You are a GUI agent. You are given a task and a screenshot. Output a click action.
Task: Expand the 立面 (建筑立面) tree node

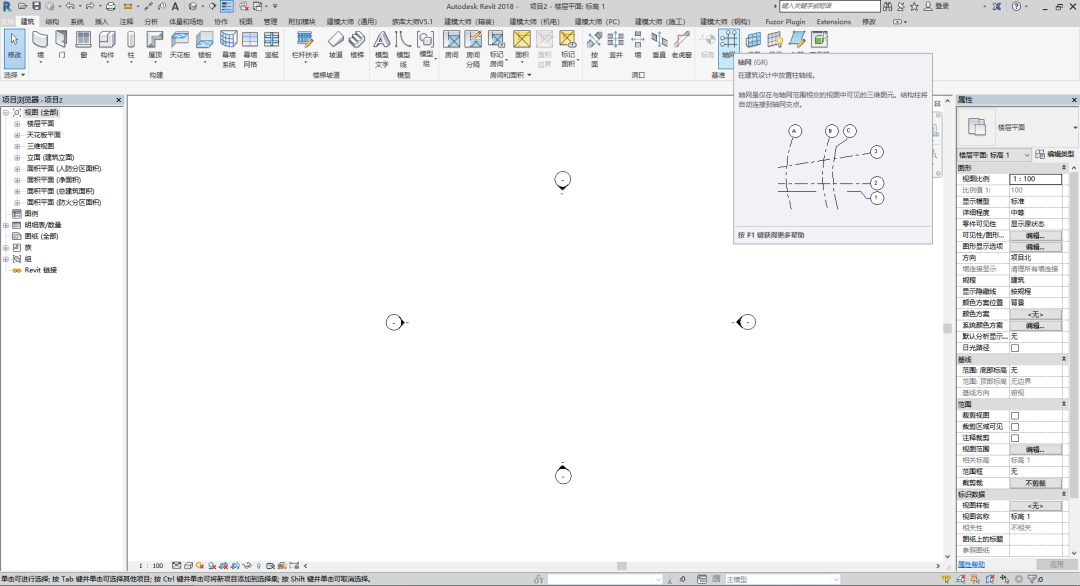[x=17, y=158]
